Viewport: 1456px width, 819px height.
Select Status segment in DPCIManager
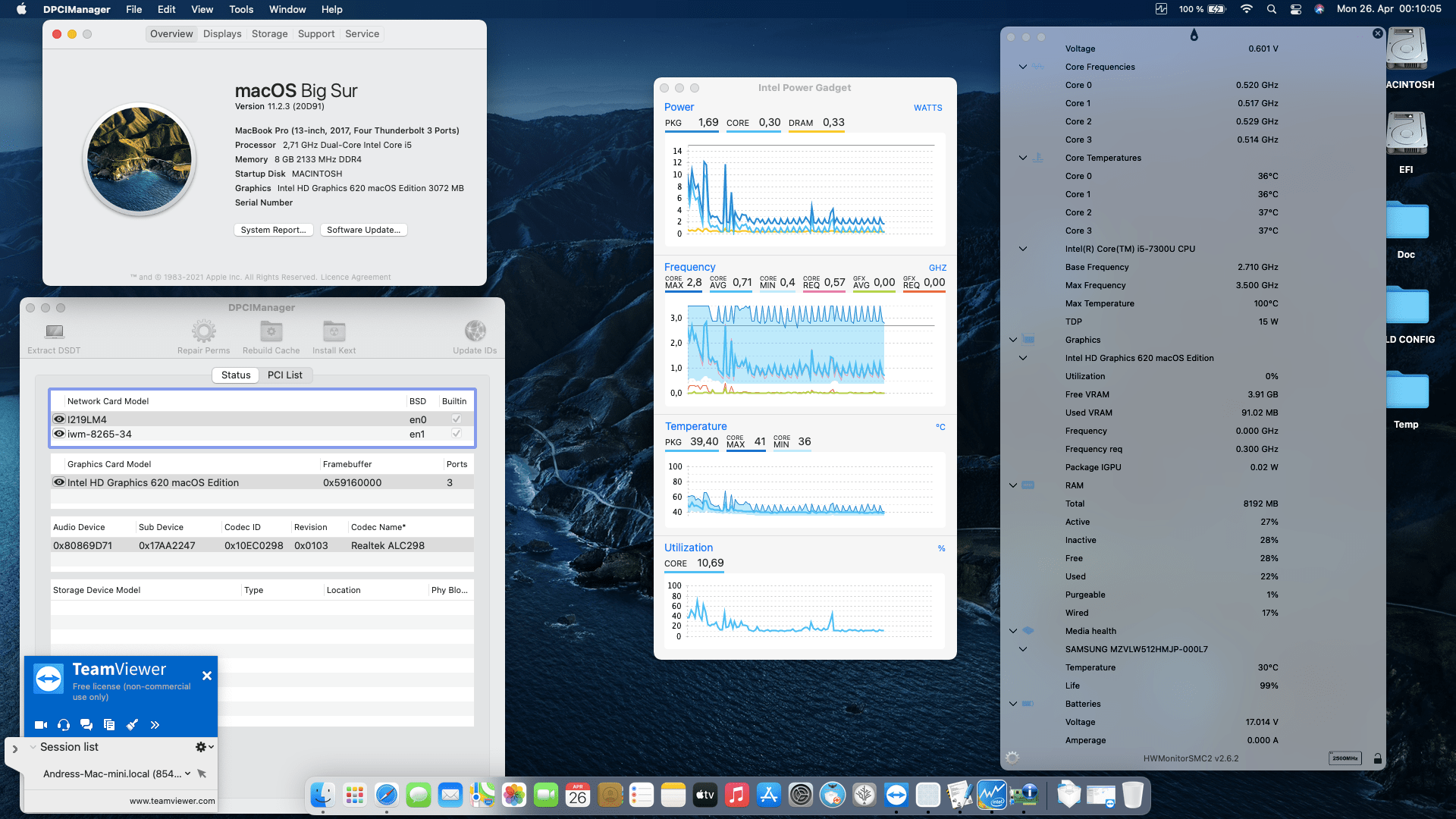pyautogui.click(x=236, y=375)
